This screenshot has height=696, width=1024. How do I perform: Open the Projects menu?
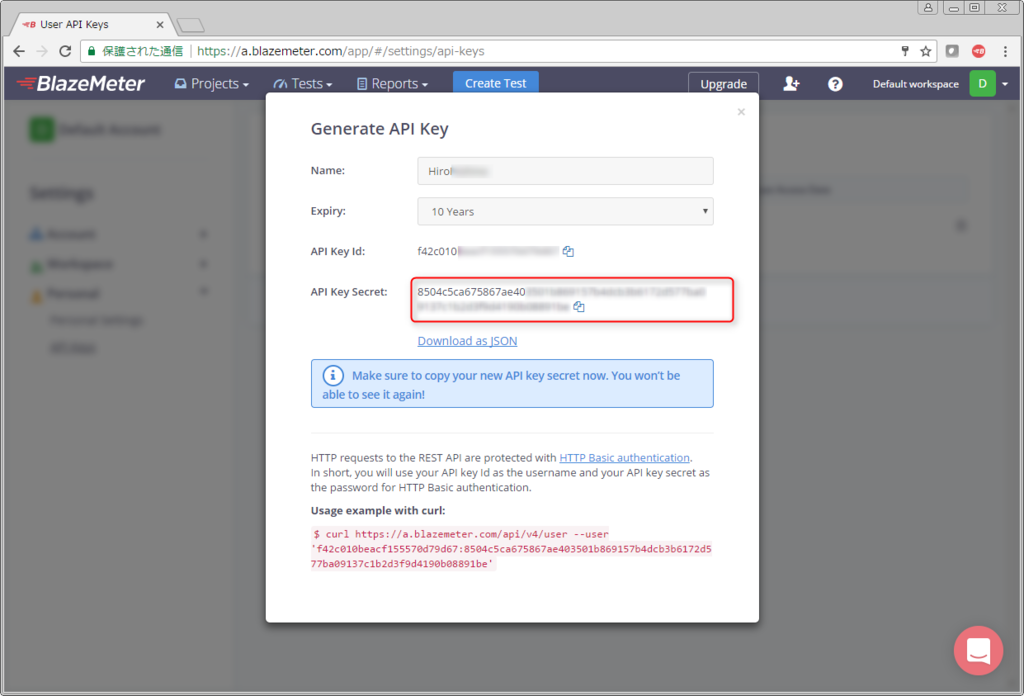coord(212,84)
